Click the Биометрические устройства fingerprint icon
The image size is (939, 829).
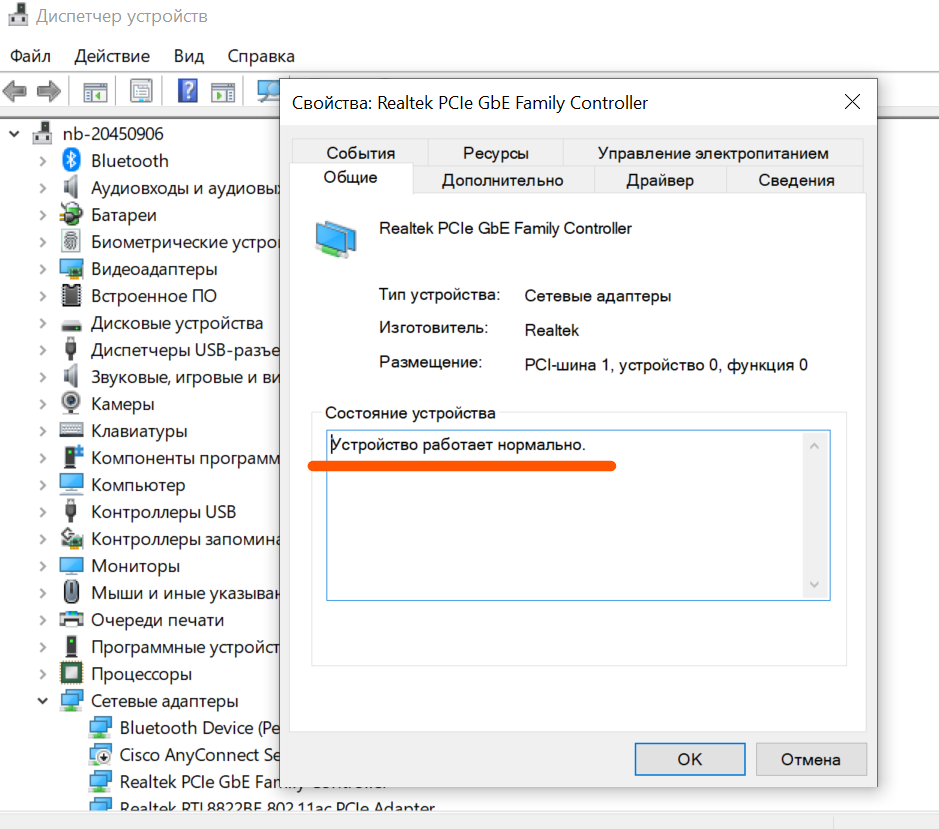pyautogui.click(x=71, y=241)
